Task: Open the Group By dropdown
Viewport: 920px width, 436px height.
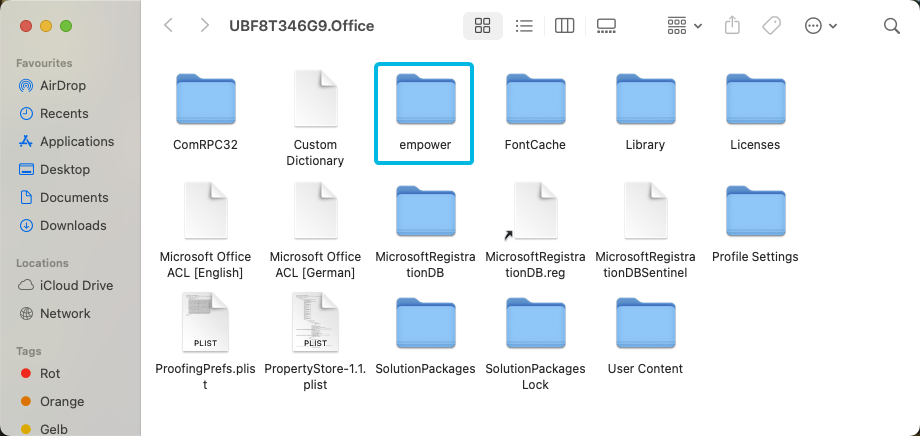Action: click(x=684, y=26)
